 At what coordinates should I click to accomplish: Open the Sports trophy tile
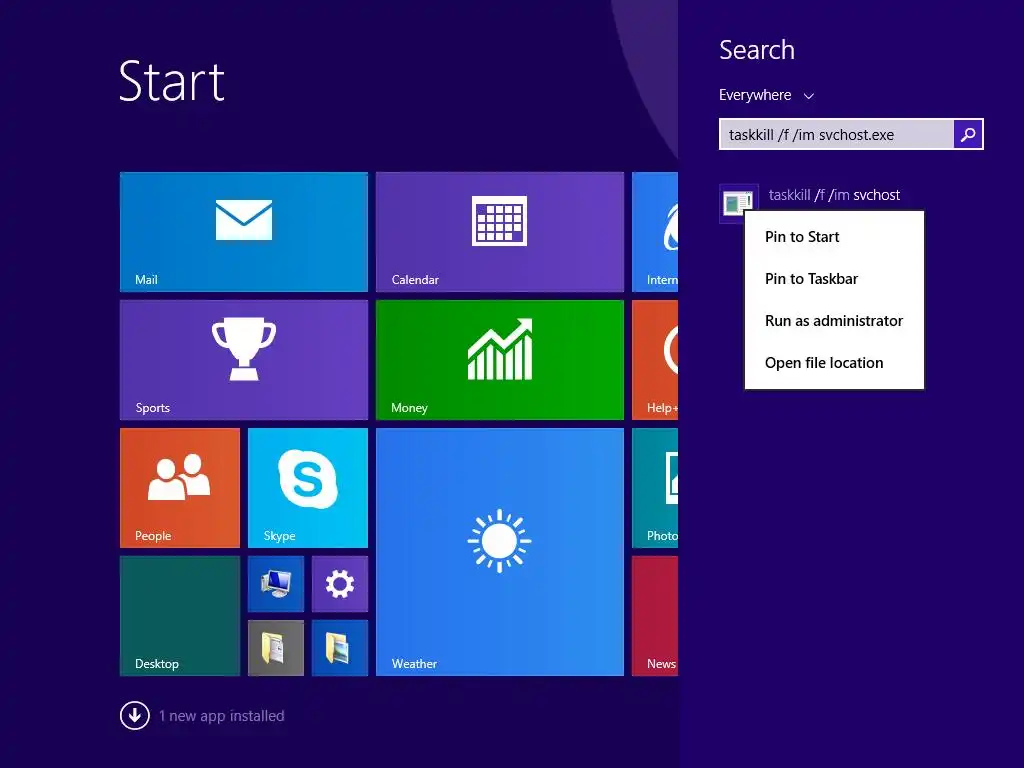[244, 360]
